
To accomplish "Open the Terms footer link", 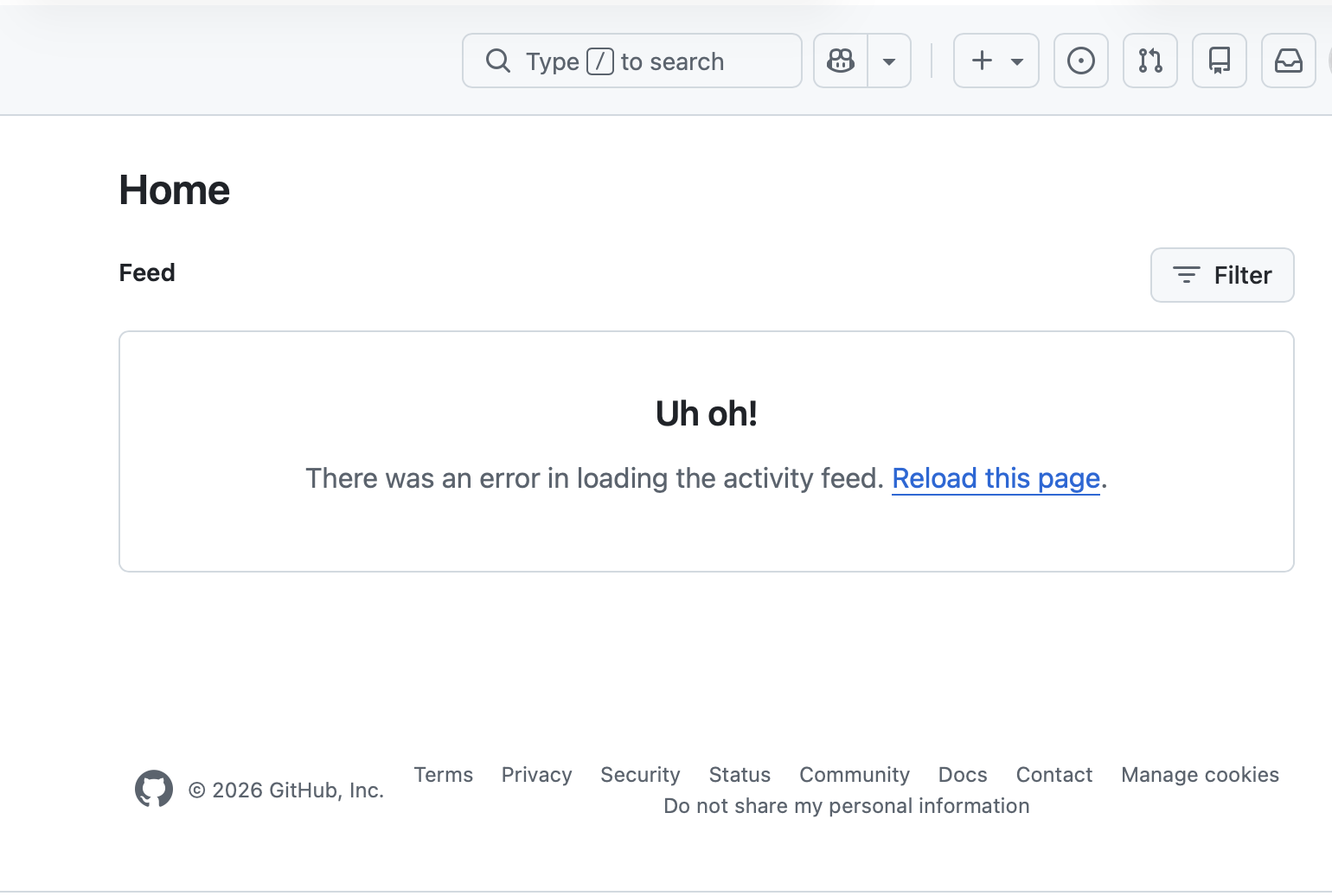I will (443, 775).
